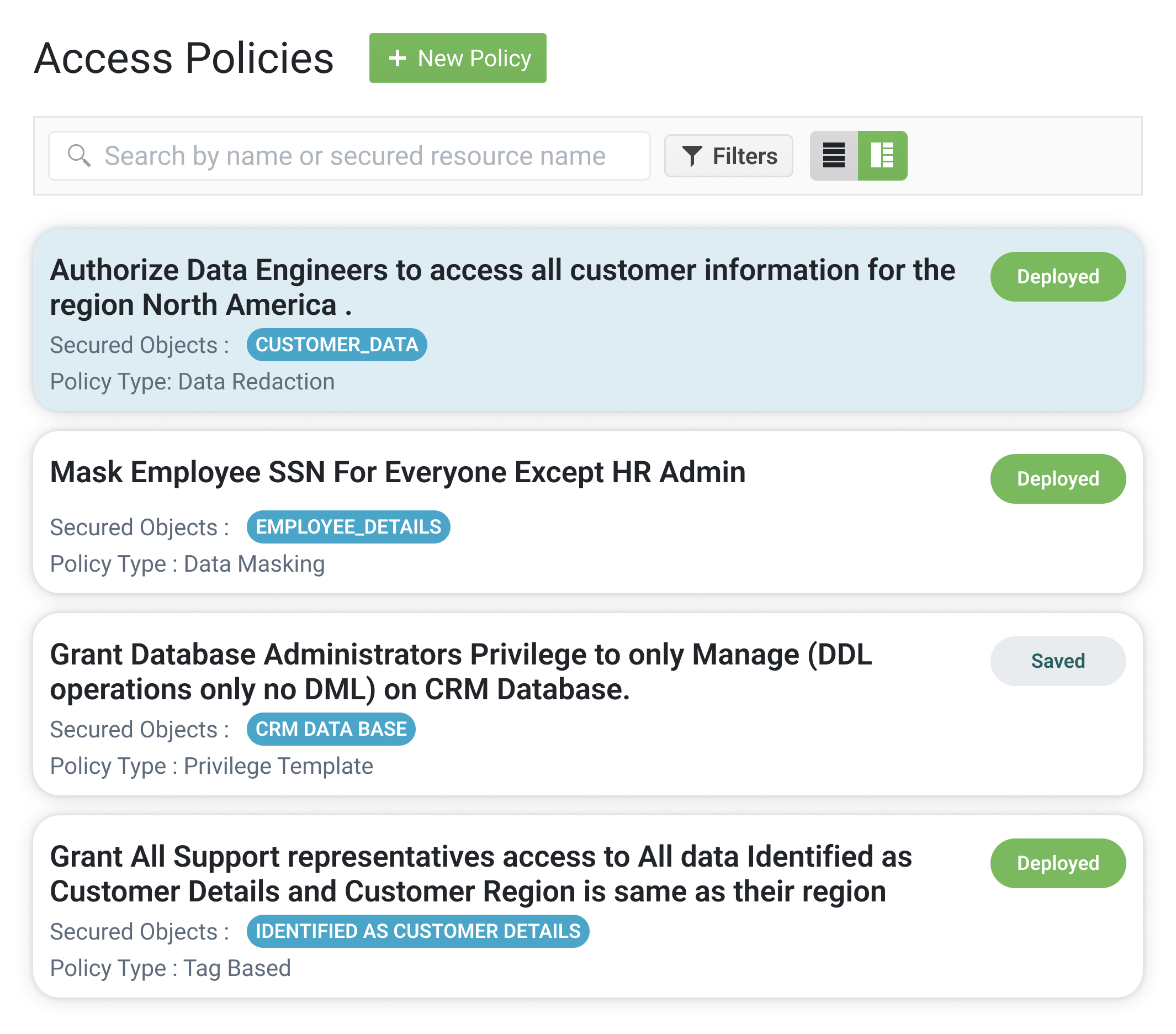
Task: Open Grant Database Administrators Privilege policy title
Action: [461, 672]
